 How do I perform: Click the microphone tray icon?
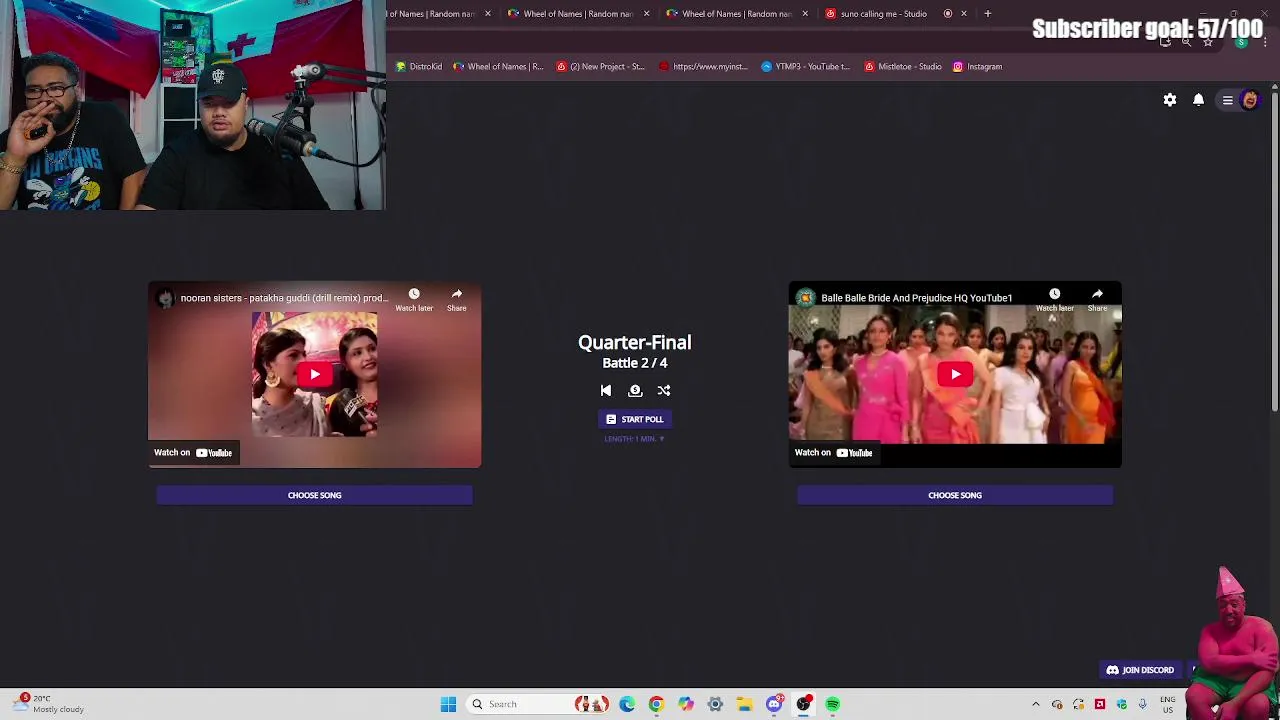click(1142, 704)
